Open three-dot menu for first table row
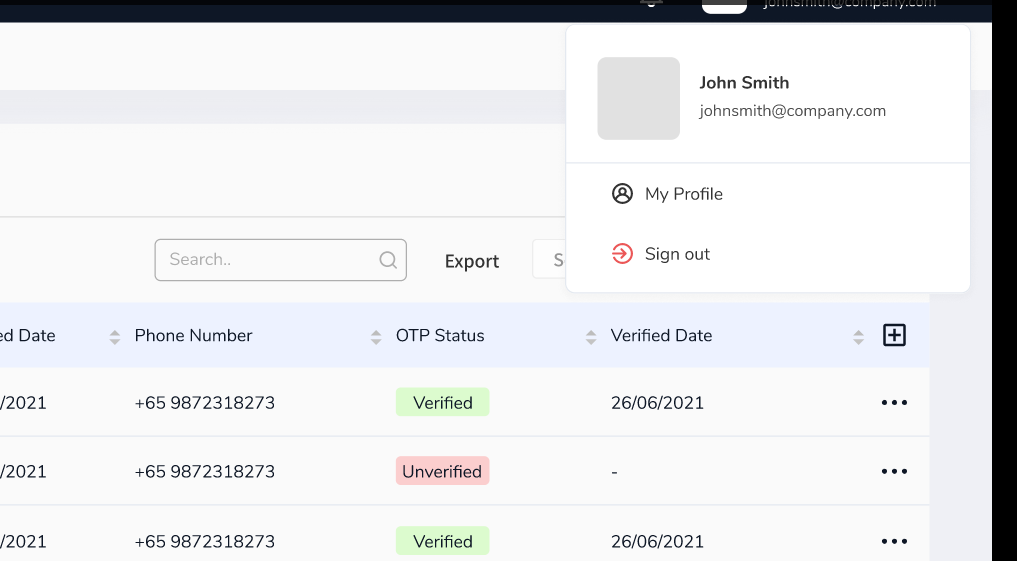The image size is (1017, 561). [894, 403]
